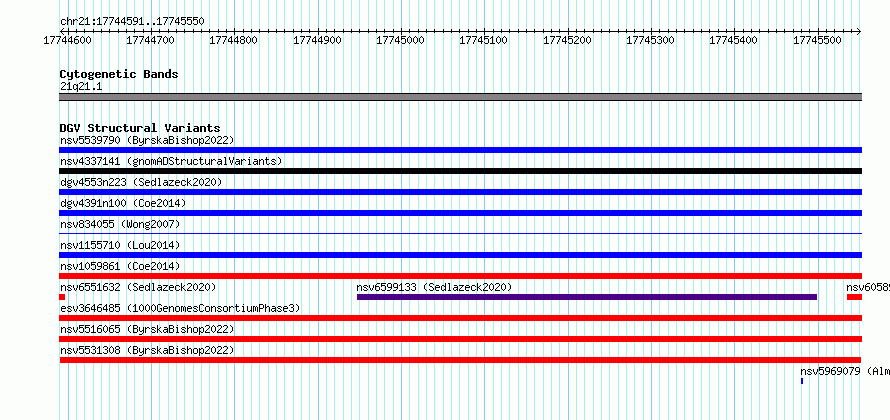Click the 21q21.1 band label
The width and height of the screenshot is (890, 420).
tap(81, 87)
